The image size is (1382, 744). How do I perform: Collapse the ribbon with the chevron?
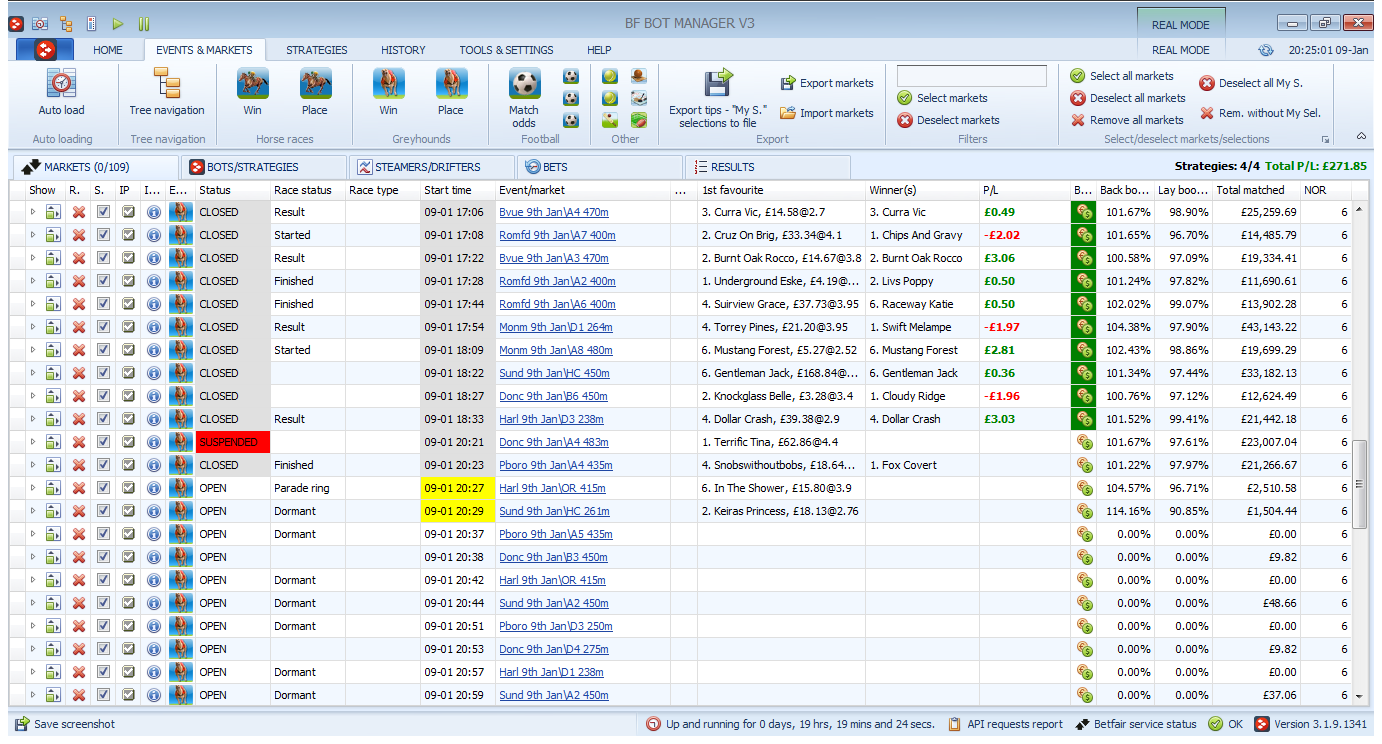(1361, 136)
